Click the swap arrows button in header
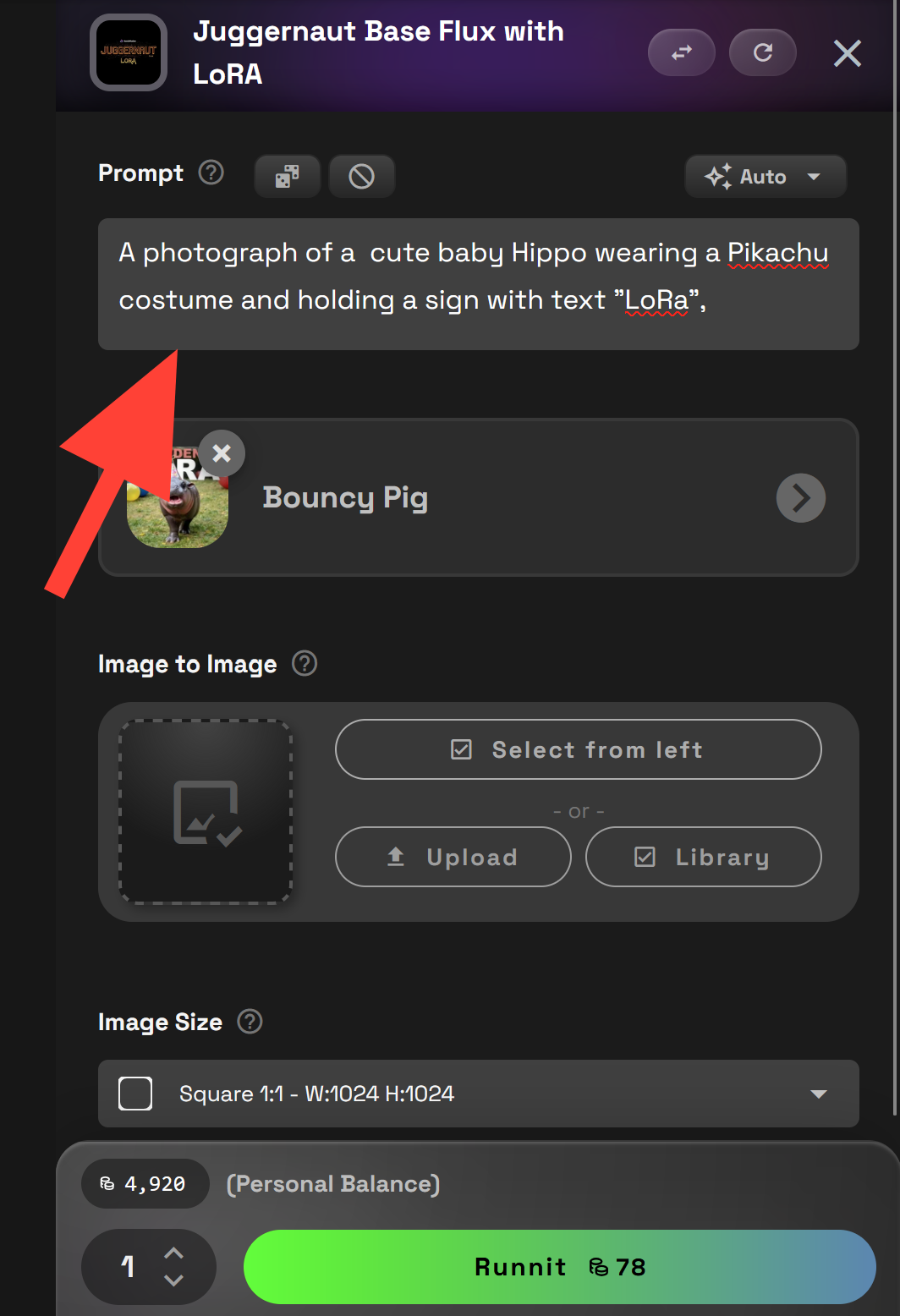This screenshot has height=1316, width=900. [x=681, y=52]
